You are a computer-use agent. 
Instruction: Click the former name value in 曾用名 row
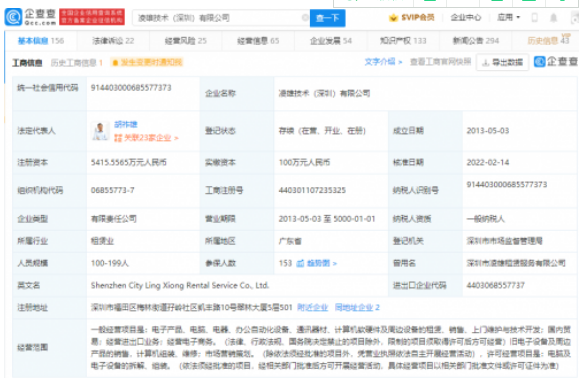pos(516,264)
